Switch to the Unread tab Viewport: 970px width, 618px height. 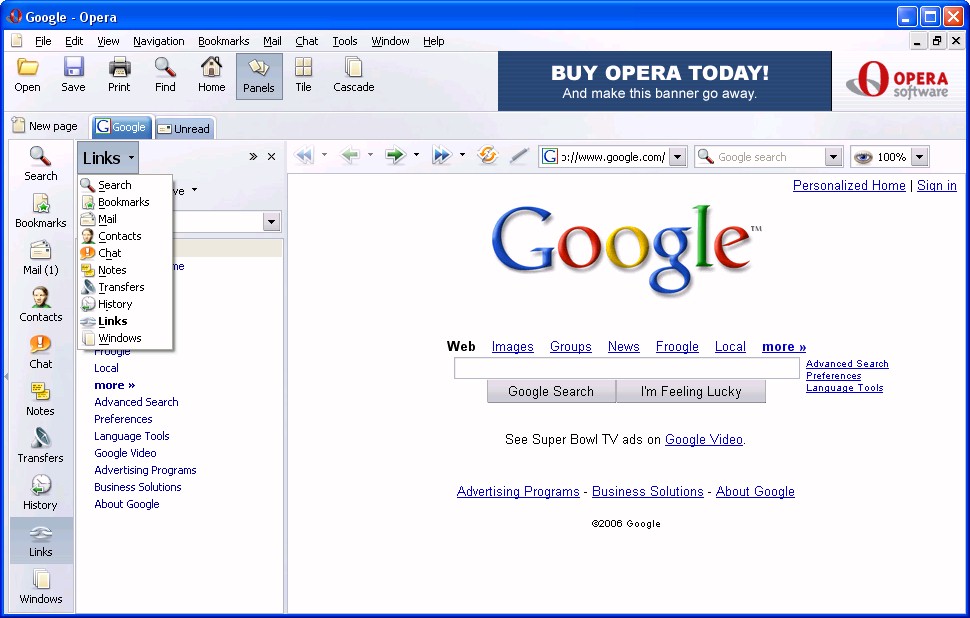coord(184,128)
